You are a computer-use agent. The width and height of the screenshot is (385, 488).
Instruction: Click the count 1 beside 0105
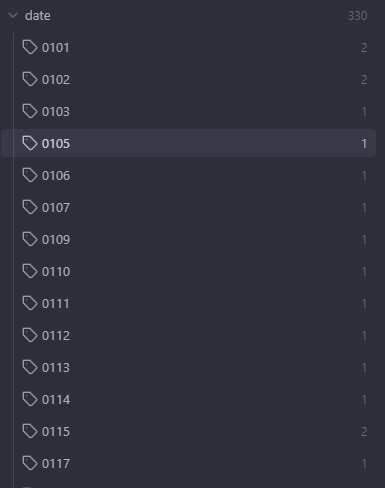click(364, 144)
